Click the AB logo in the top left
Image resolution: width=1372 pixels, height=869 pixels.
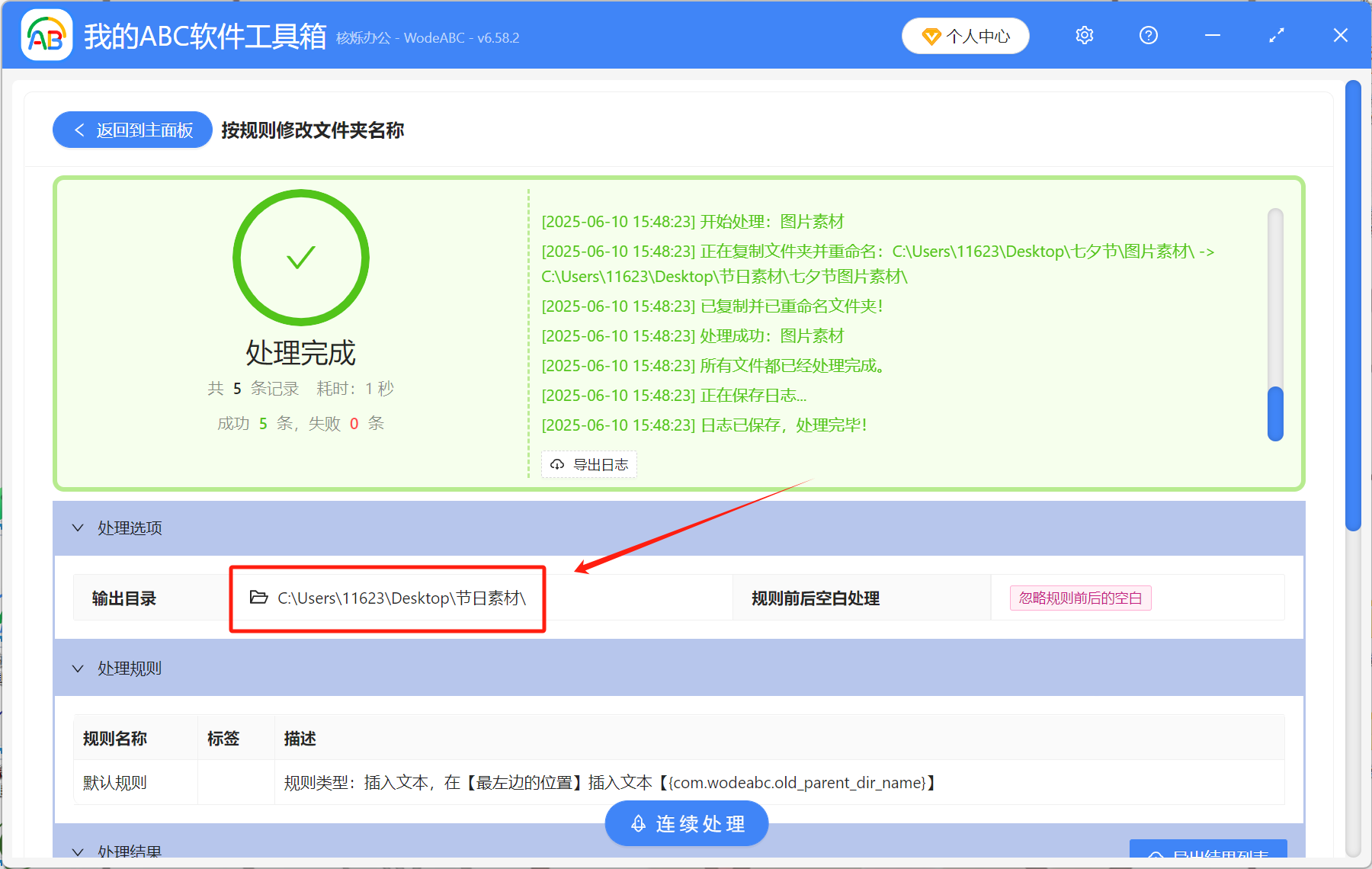[x=46, y=34]
